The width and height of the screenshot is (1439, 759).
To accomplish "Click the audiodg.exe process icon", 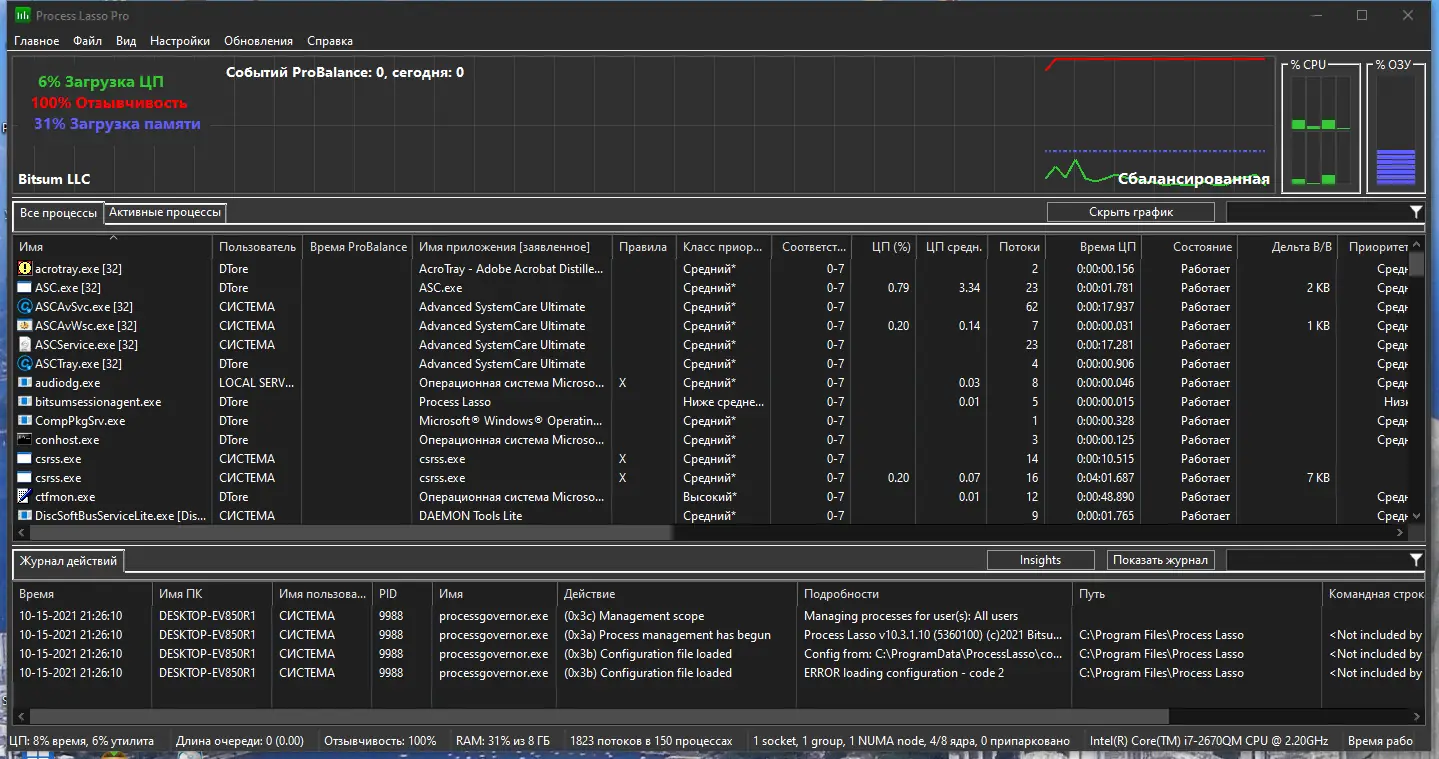I will click(25, 383).
